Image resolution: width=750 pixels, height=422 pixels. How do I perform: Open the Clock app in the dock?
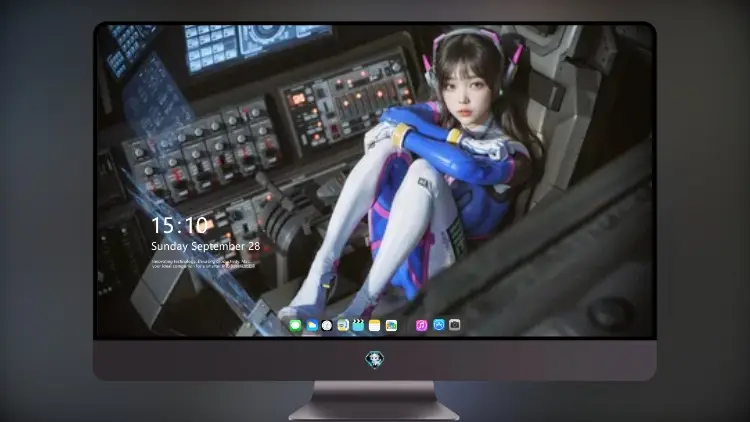click(327, 326)
